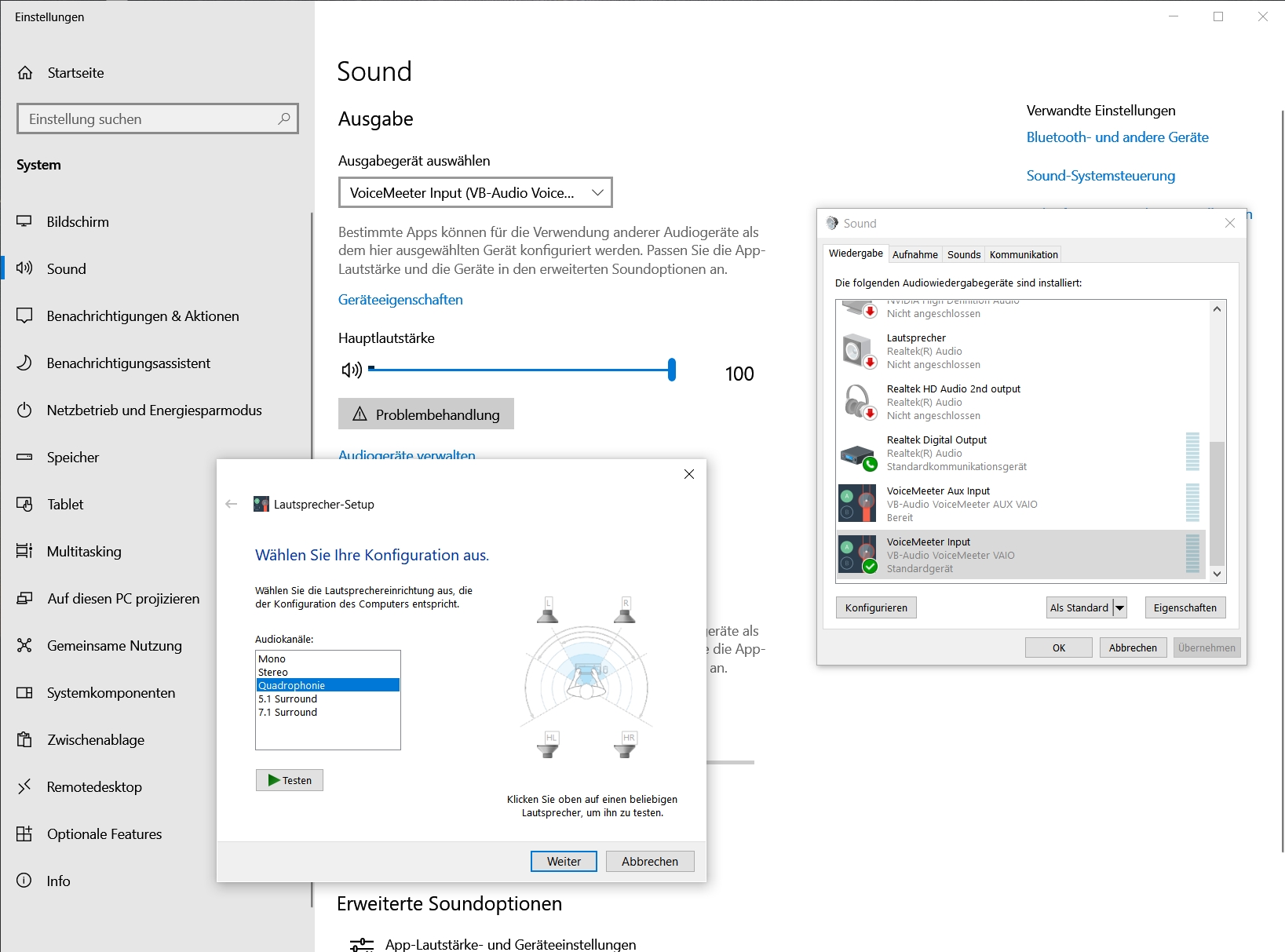Image resolution: width=1285 pixels, height=952 pixels.
Task: Open Tablet settings
Action: pyautogui.click(x=65, y=505)
